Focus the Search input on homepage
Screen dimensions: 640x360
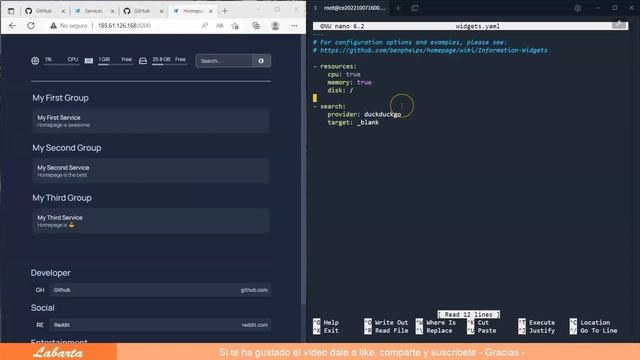click(224, 61)
